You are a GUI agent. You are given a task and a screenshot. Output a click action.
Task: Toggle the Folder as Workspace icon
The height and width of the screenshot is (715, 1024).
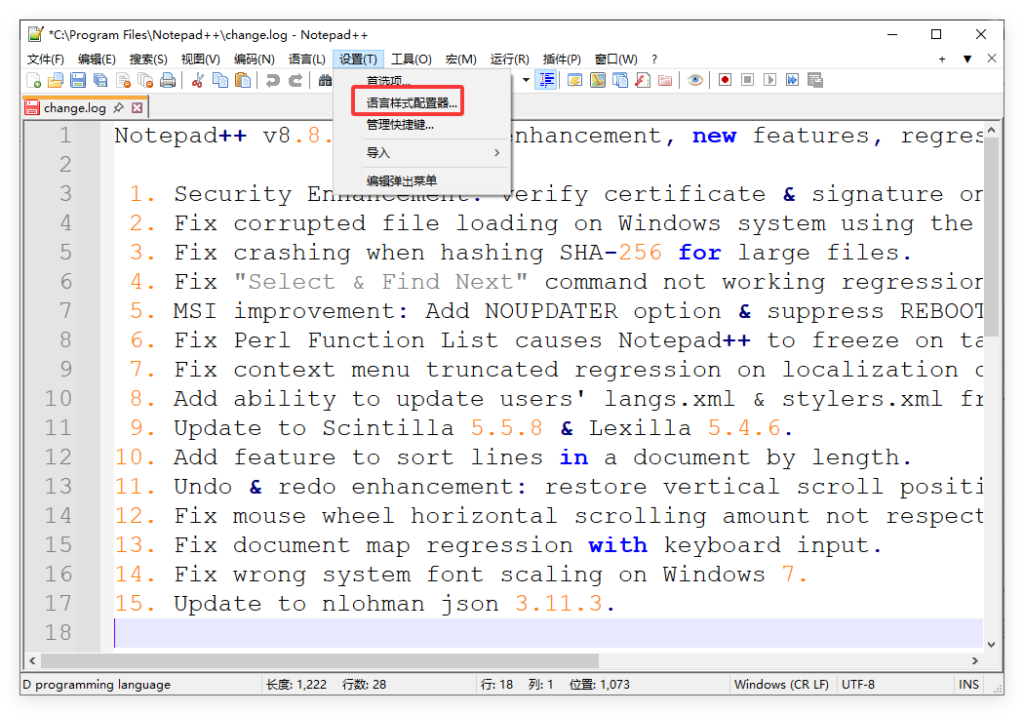665,80
